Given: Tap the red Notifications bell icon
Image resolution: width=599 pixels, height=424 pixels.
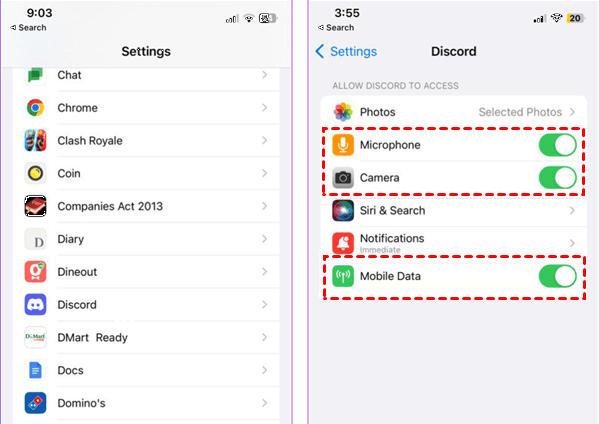Looking at the screenshot, I should (x=343, y=243).
